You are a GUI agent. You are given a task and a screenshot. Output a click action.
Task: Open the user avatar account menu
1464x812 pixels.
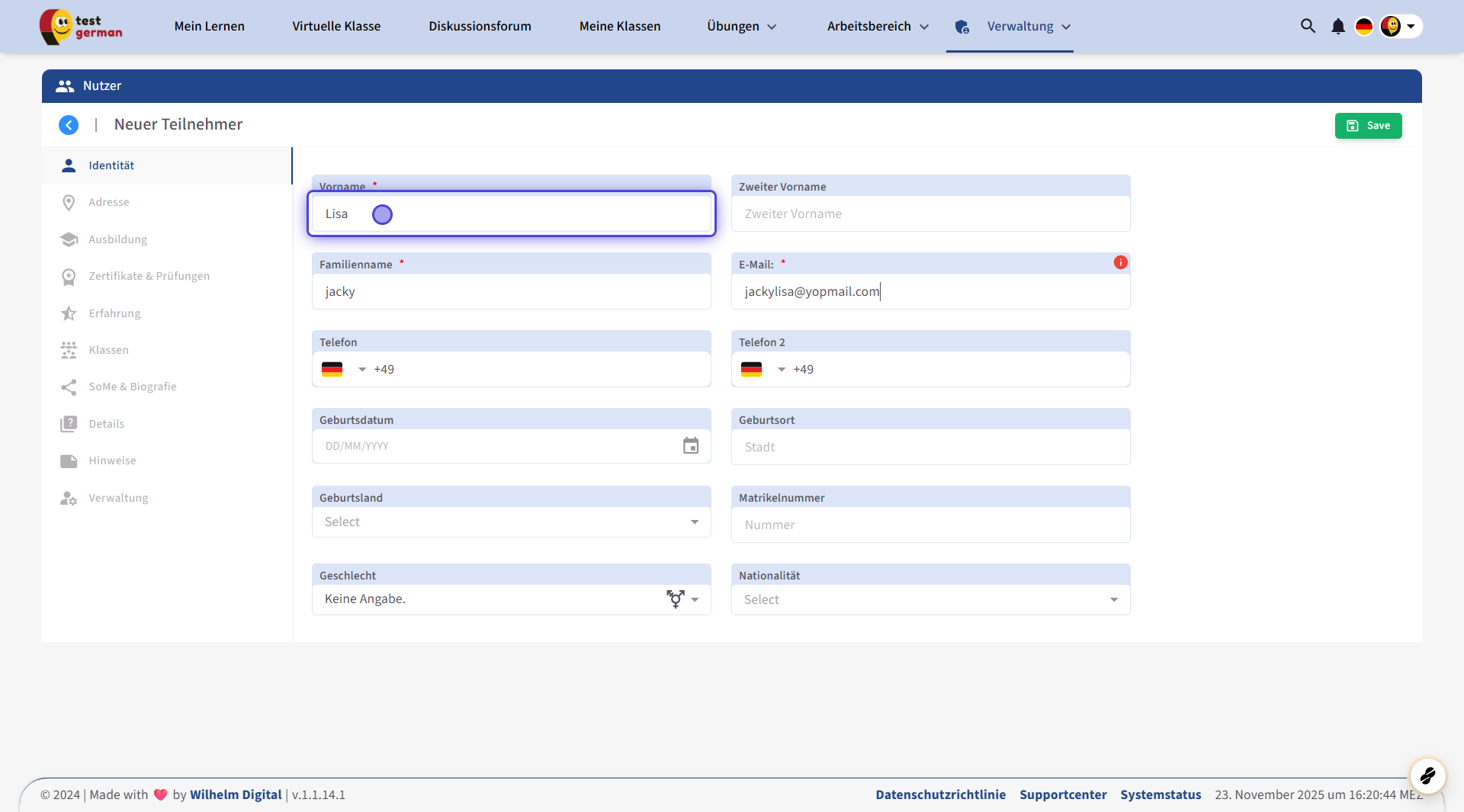tap(1400, 27)
